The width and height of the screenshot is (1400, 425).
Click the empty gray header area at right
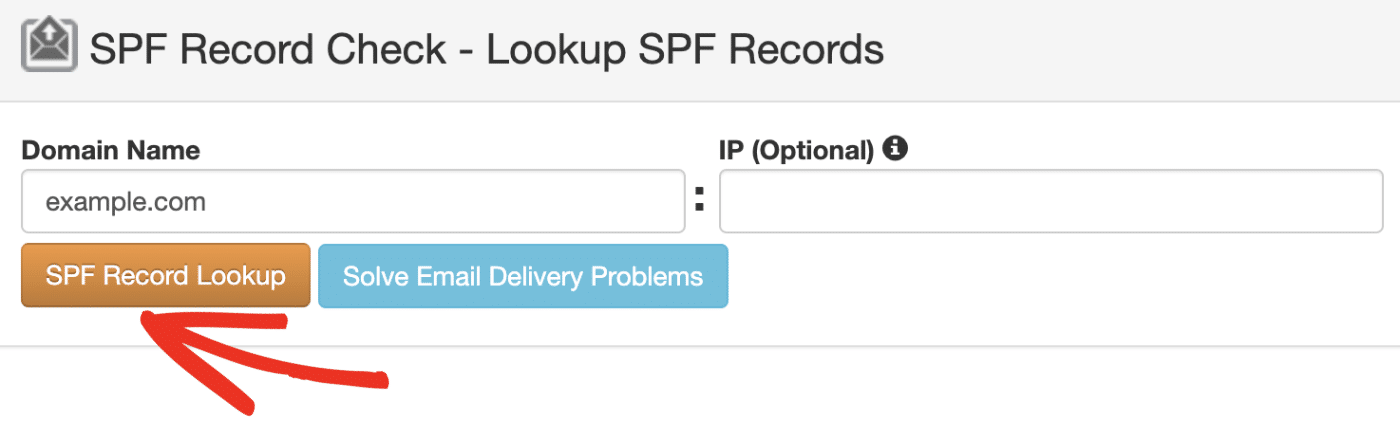(1150, 50)
